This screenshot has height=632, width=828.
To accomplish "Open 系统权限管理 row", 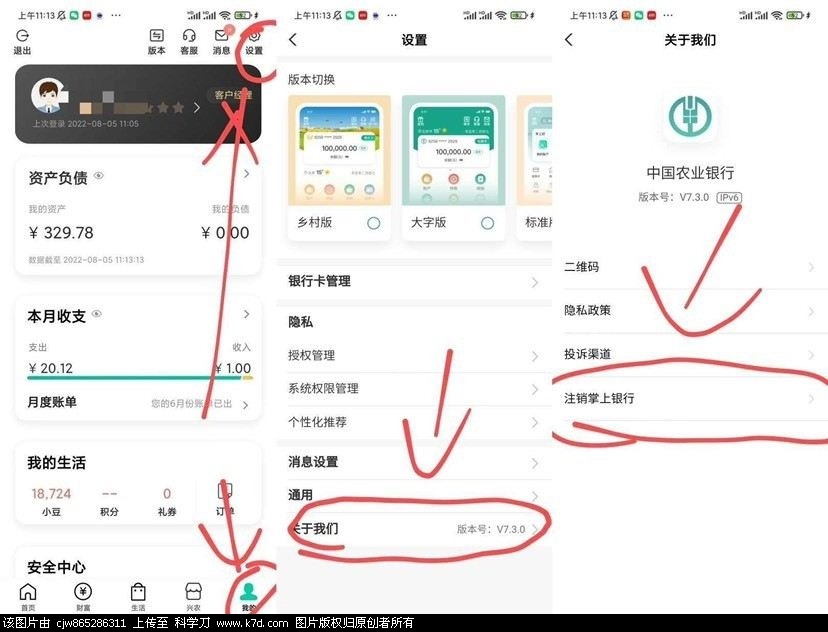I will [x=415, y=389].
